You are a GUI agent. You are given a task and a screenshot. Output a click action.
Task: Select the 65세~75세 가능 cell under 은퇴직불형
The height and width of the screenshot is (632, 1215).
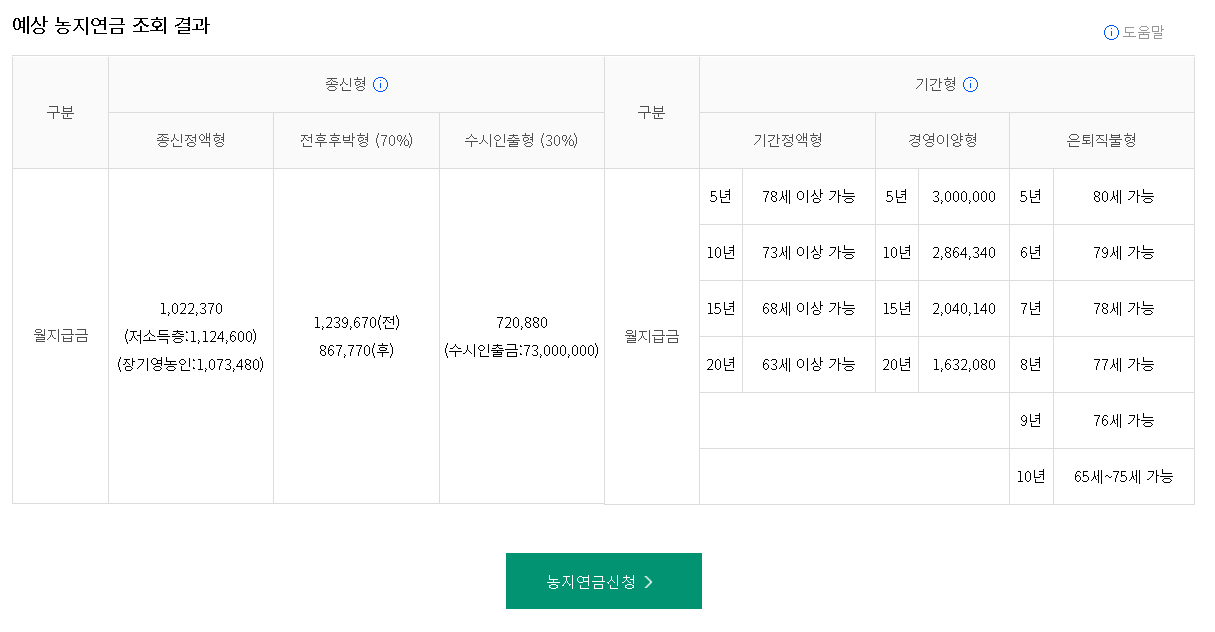tap(1123, 476)
